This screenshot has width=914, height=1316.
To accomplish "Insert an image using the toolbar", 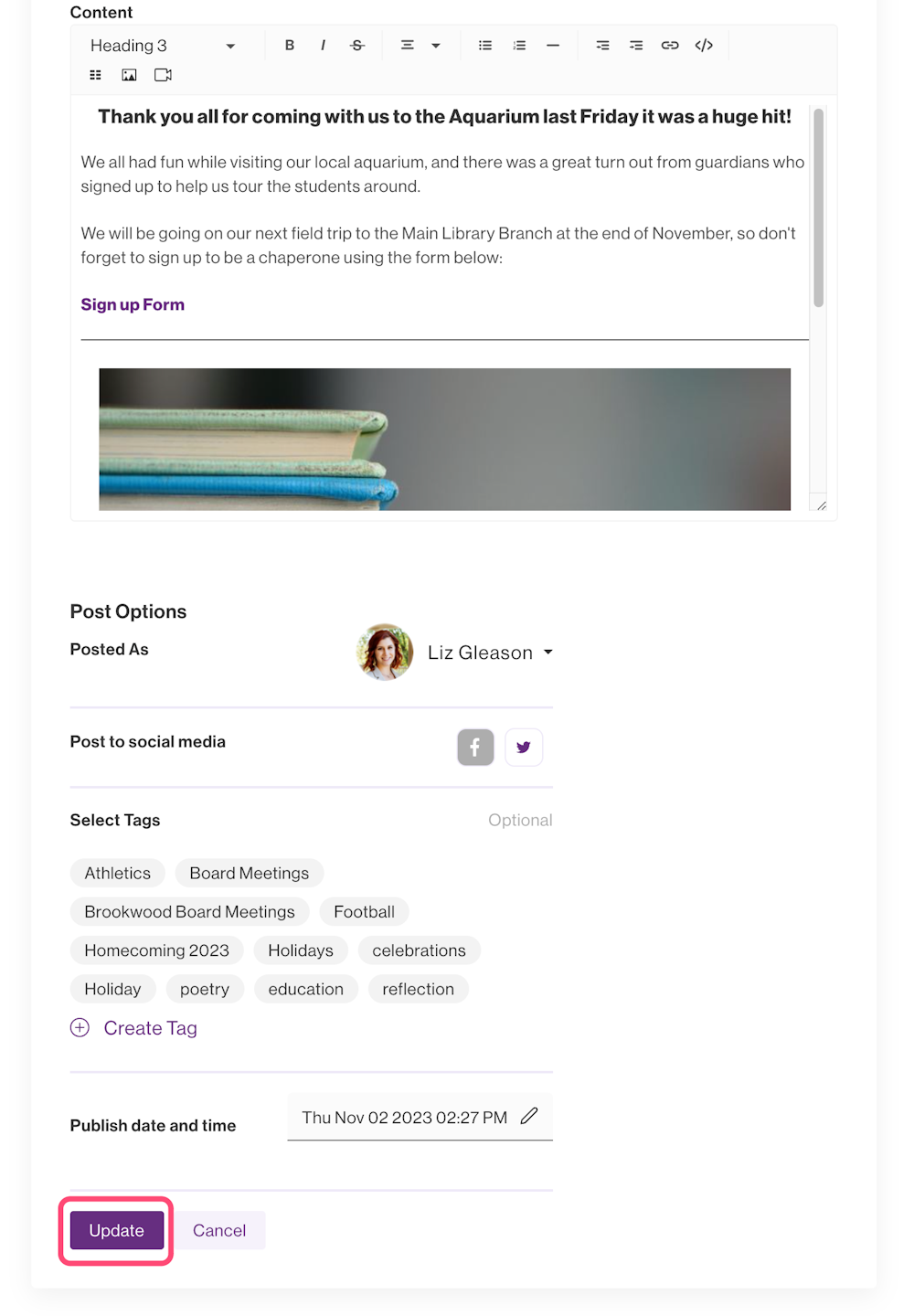I will click(129, 75).
